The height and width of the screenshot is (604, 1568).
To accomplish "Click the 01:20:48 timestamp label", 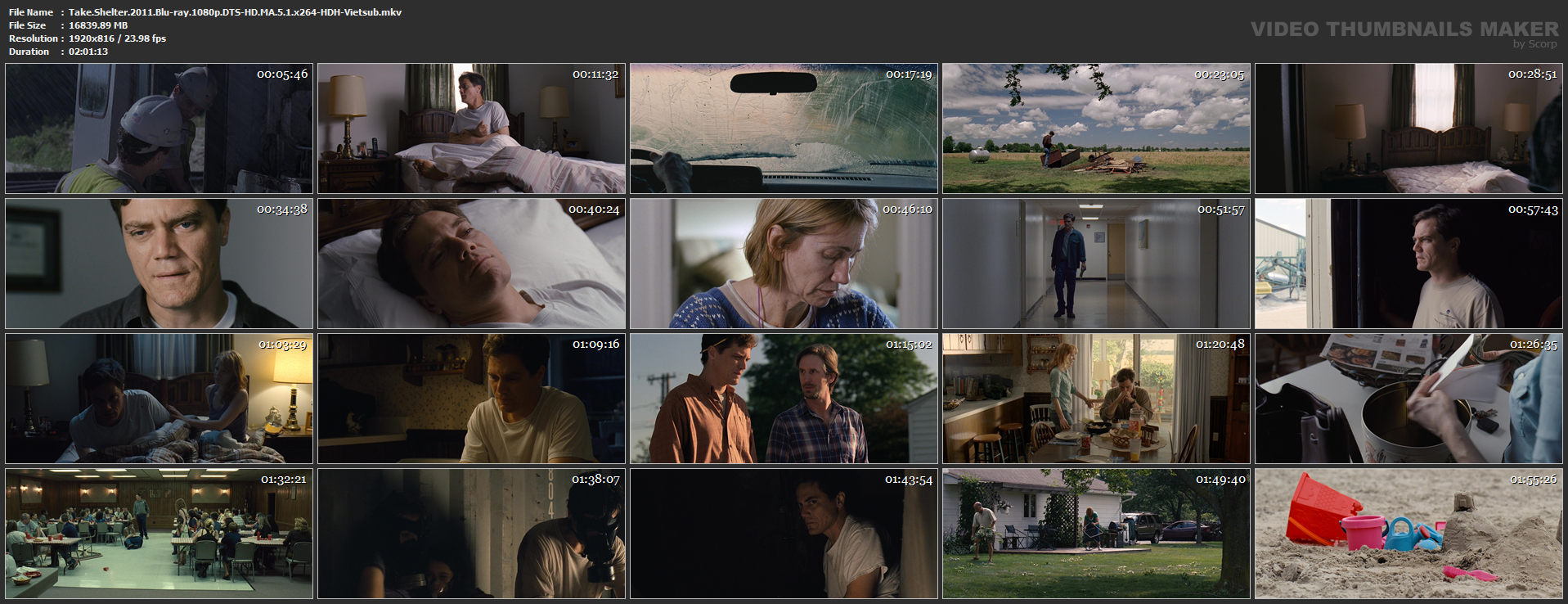I will coord(1220,345).
